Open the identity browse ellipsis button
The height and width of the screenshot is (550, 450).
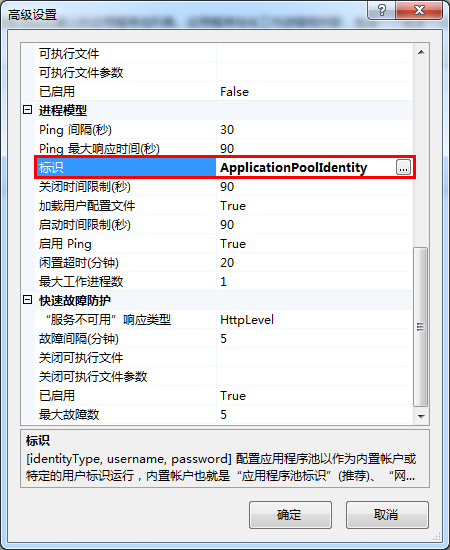(x=403, y=168)
